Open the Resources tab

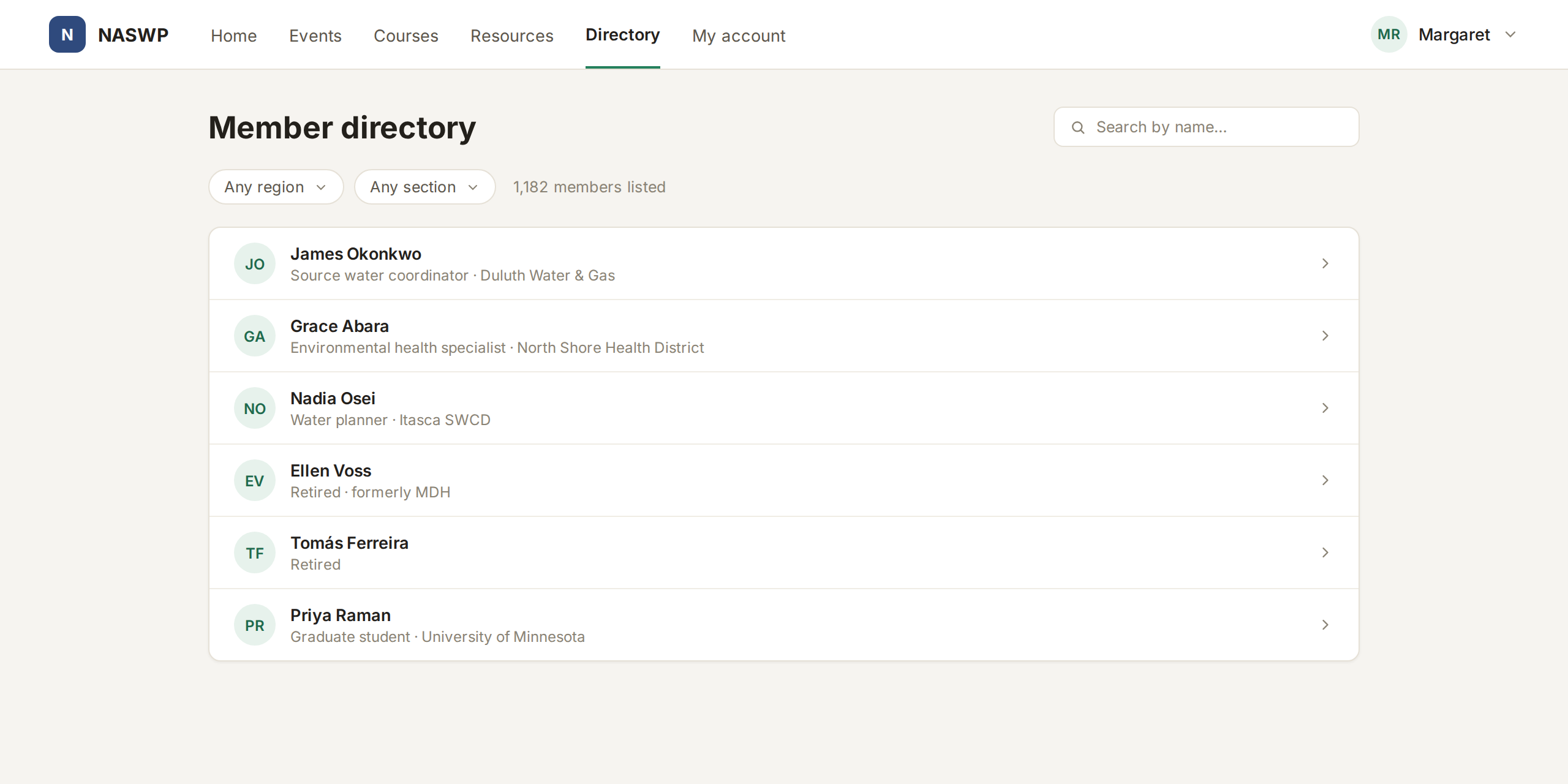click(512, 36)
